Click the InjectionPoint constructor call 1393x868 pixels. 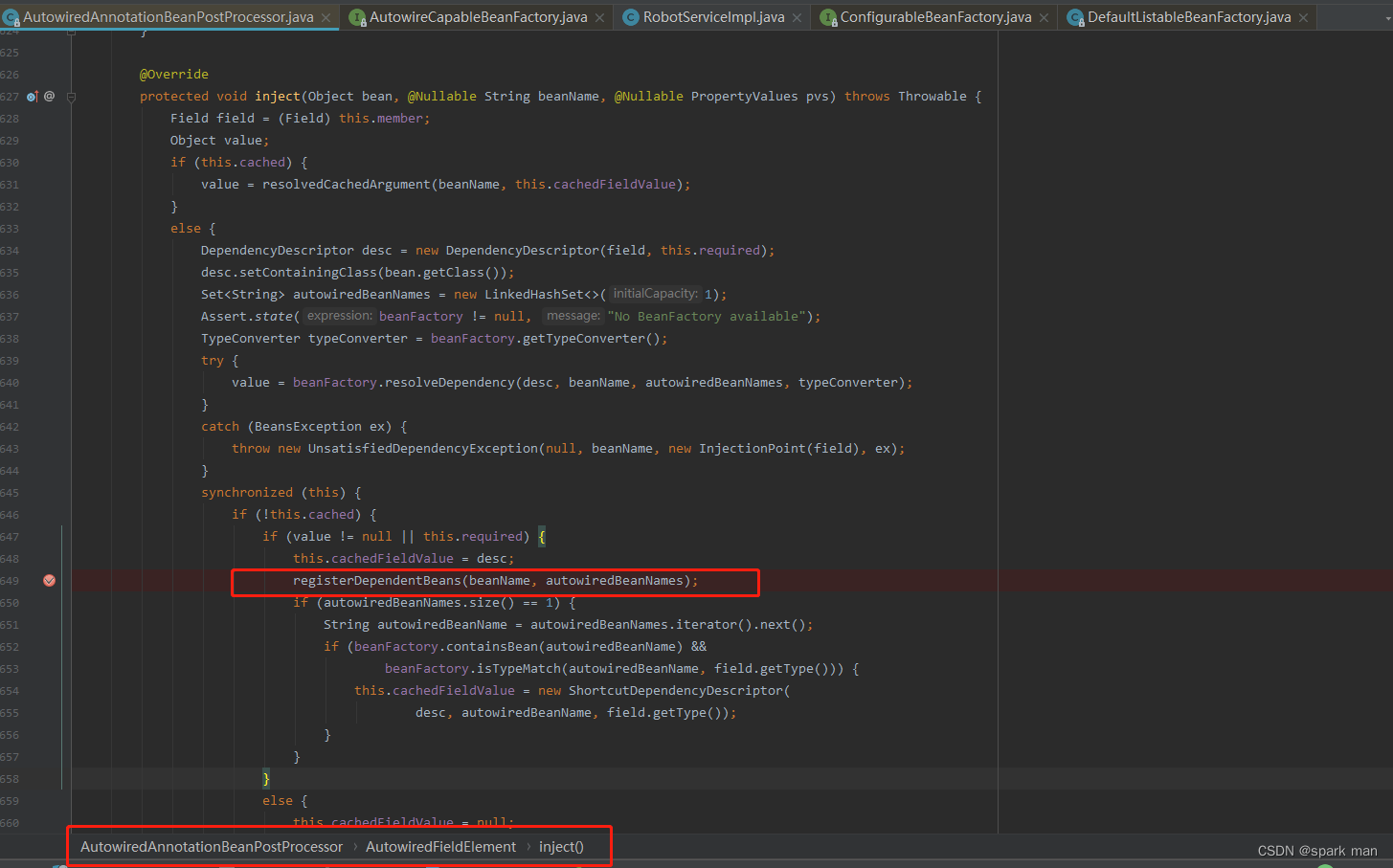pyautogui.click(x=753, y=448)
